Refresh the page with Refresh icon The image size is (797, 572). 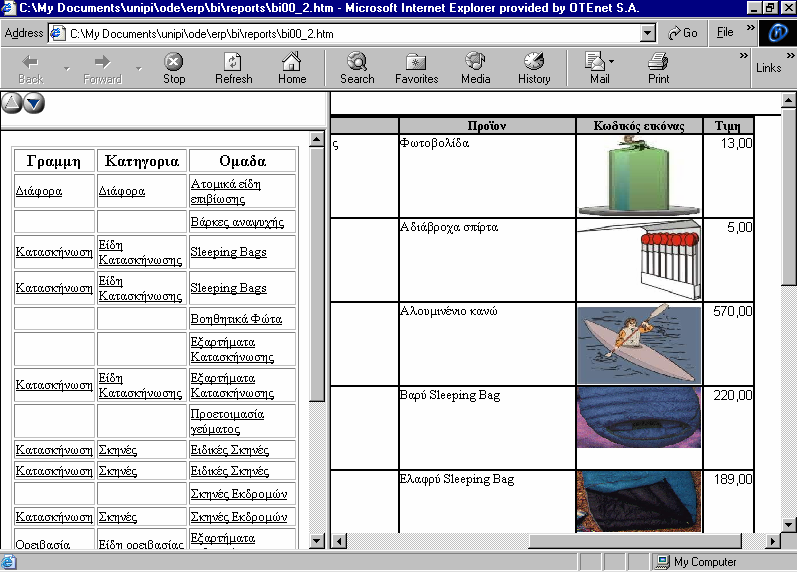[x=233, y=62]
